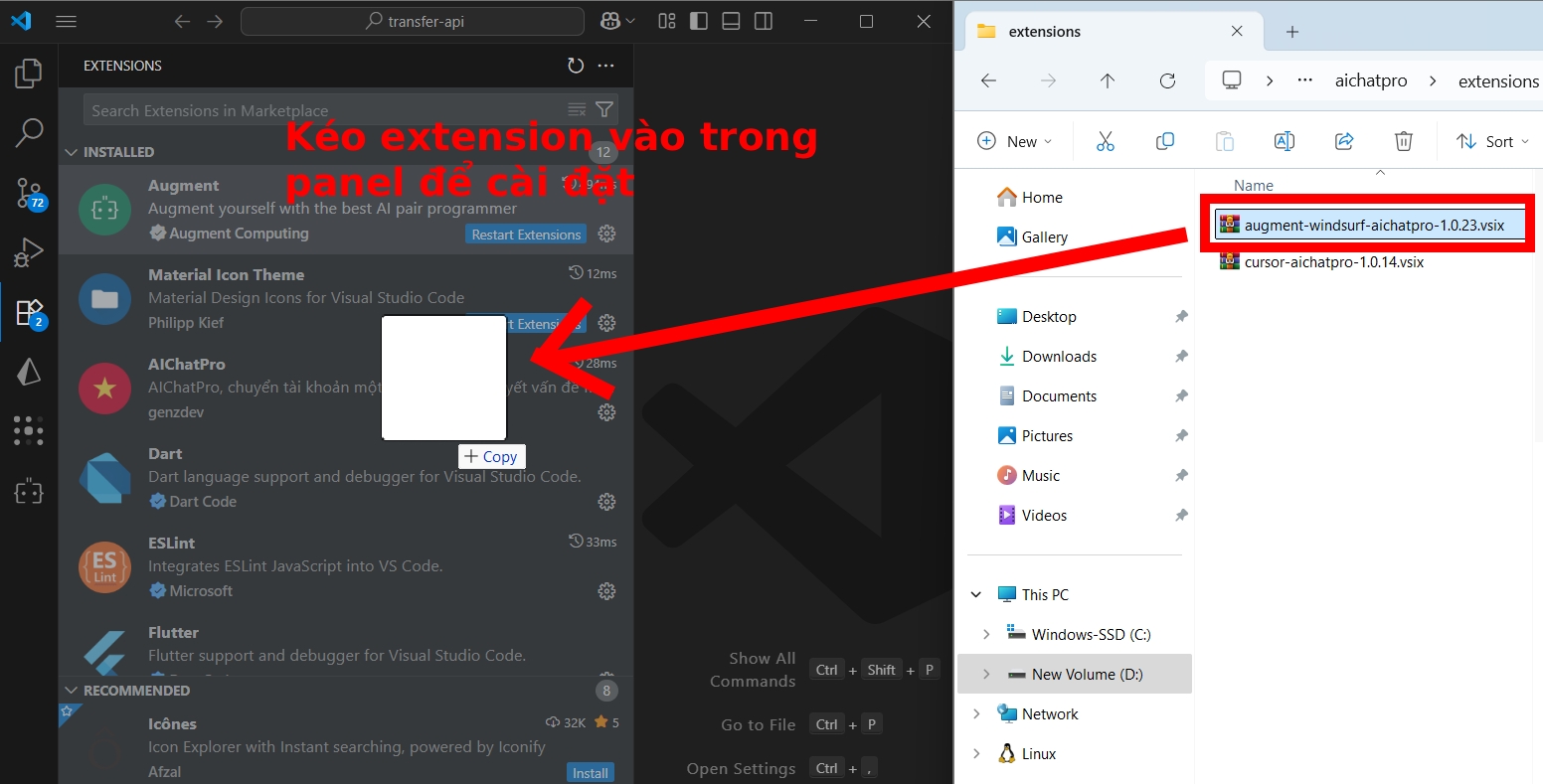The width and height of the screenshot is (1543, 784).
Task: Toggle the bottom panel layout icon
Action: pyautogui.click(x=731, y=21)
